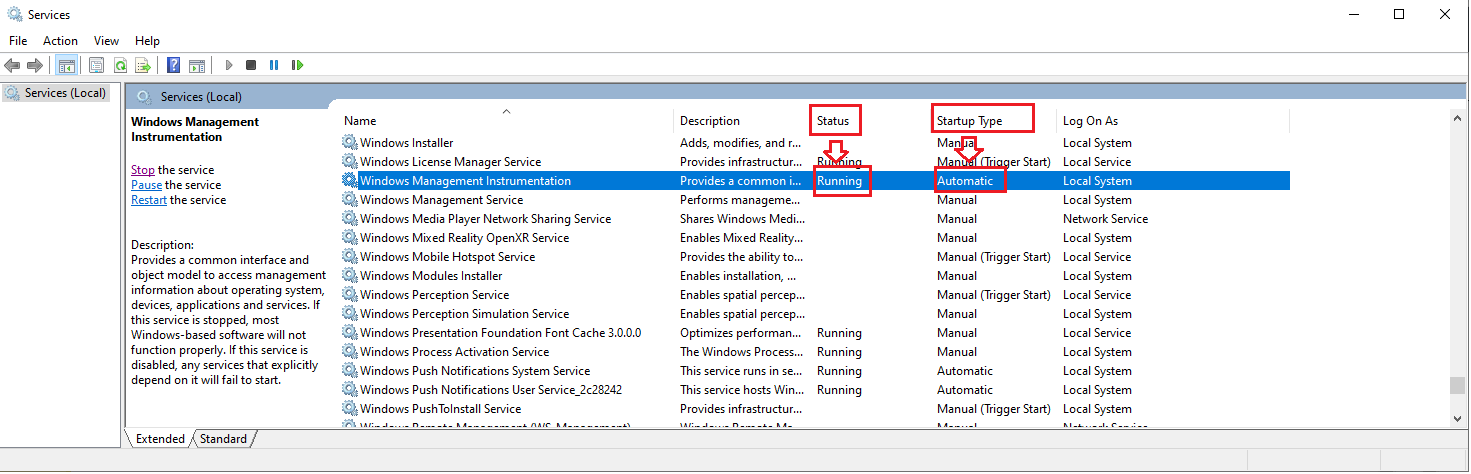Click gear icon of Windows Mixed Reality OpenXR Service
The width and height of the screenshot is (1471, 474).
coord(349,238)
